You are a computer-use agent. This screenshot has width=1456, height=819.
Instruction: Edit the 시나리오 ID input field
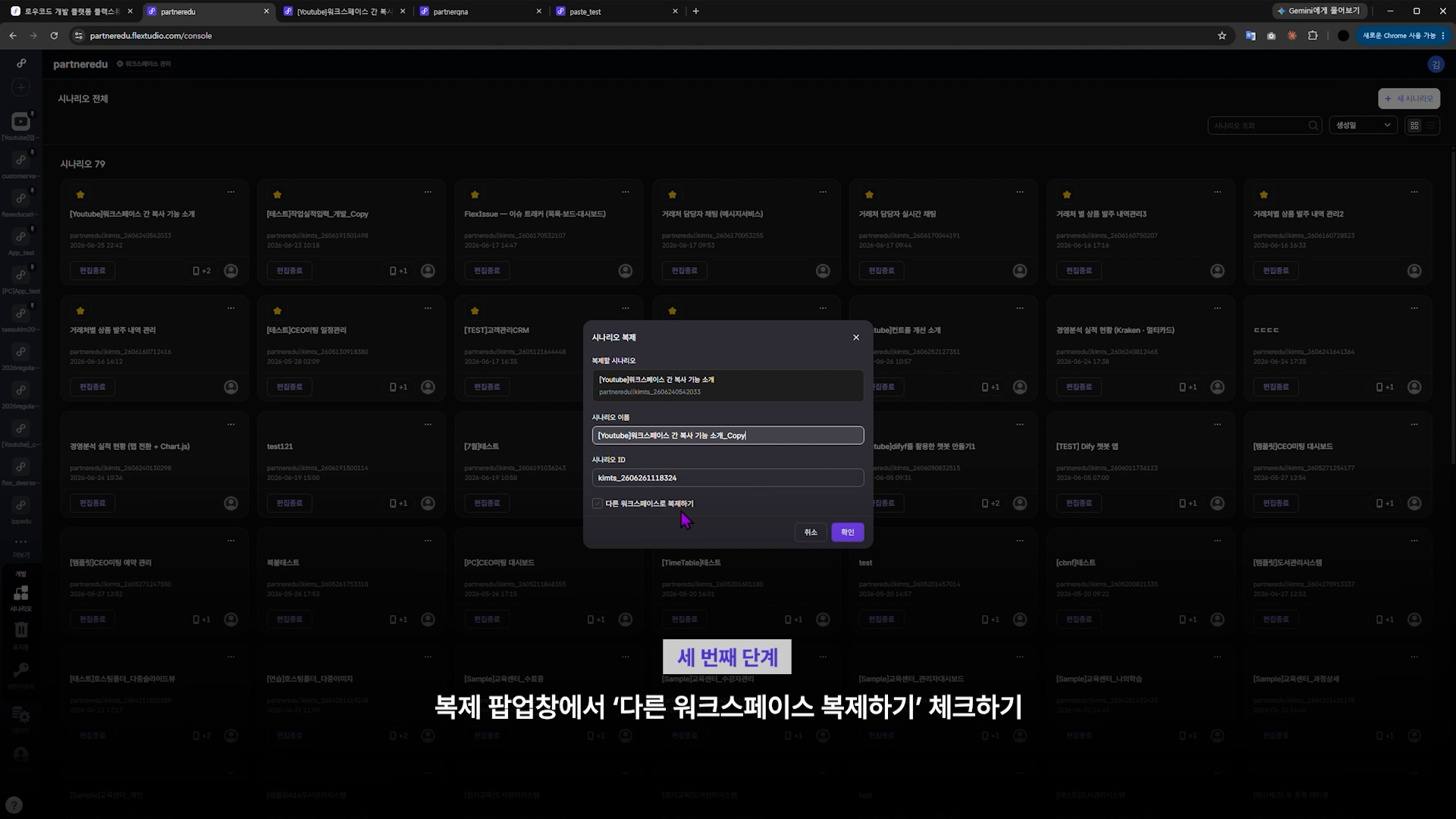click(727, 478)
